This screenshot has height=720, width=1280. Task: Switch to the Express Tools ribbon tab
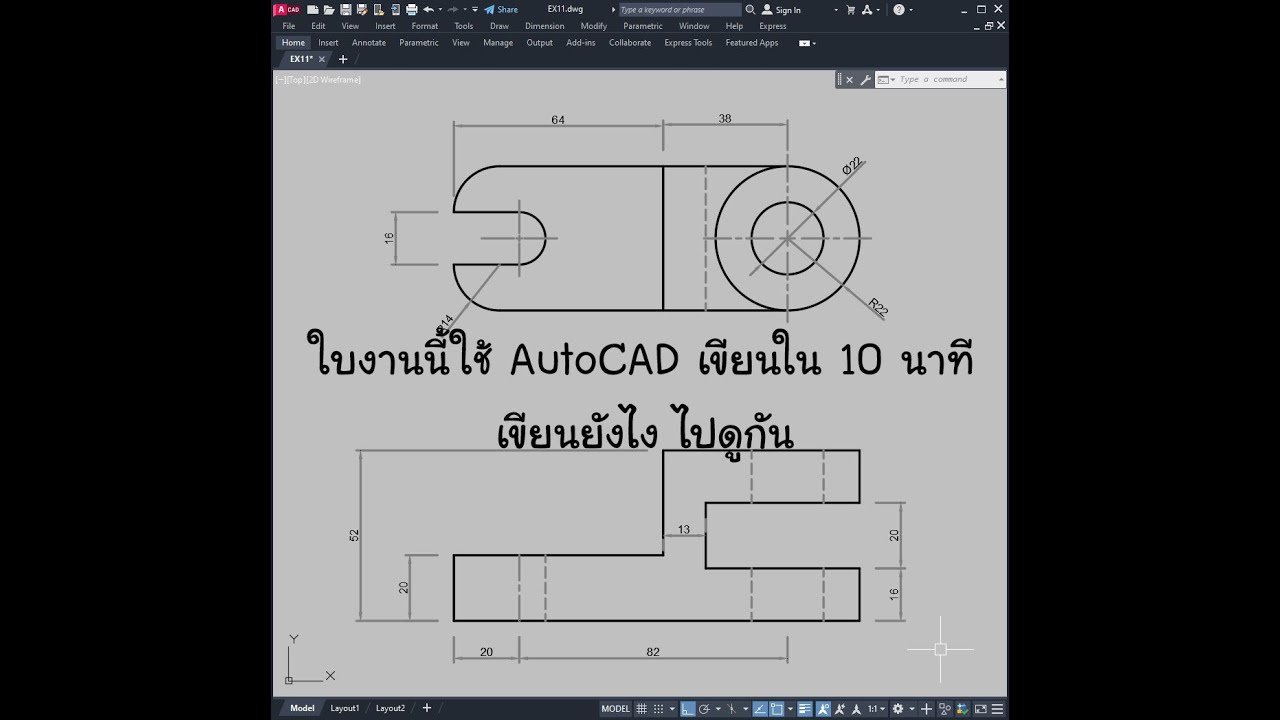tap(688, 43)
